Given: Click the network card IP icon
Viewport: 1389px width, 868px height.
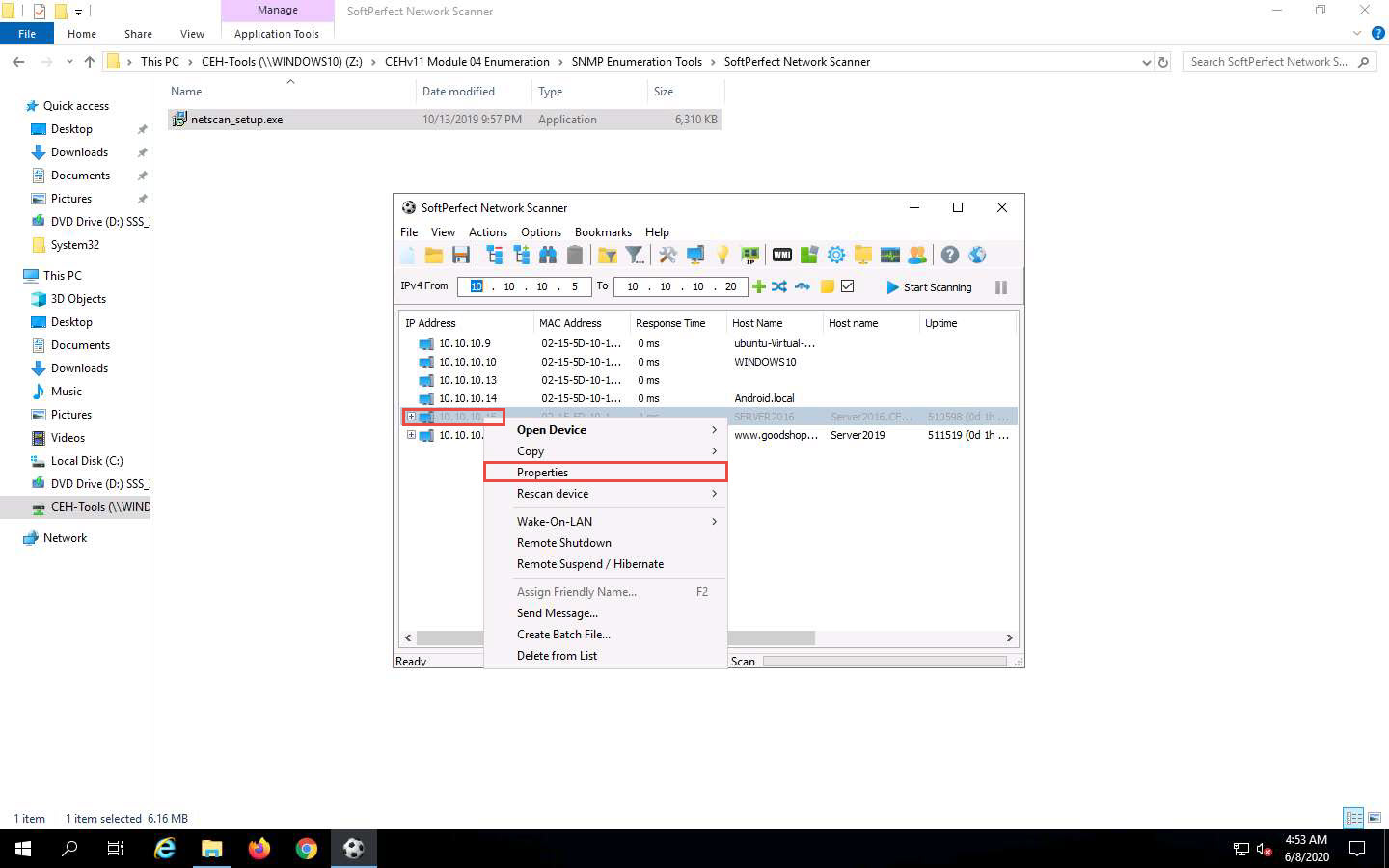Looking at the screenshot, I should click(749, 256).
